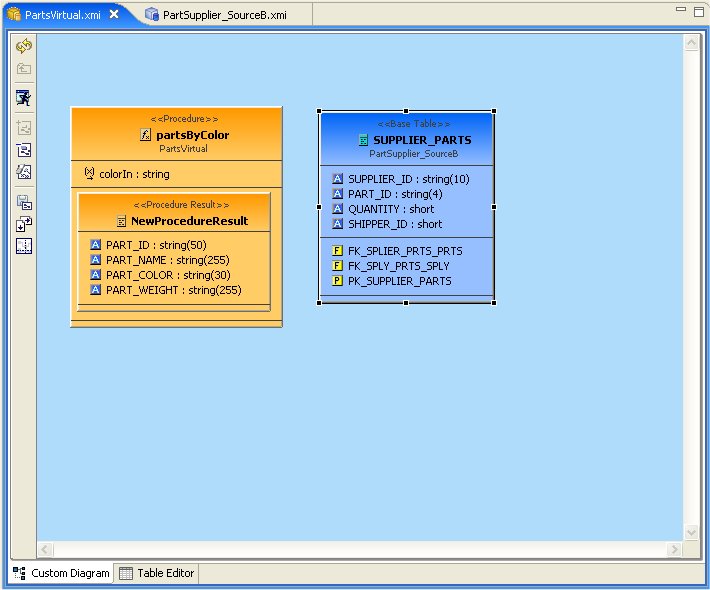Viewport: 710px width, 590px height.
Task: Select FK_SPLIER_PRTS_PRTS foreign key
Action: [x=405, y=251]
